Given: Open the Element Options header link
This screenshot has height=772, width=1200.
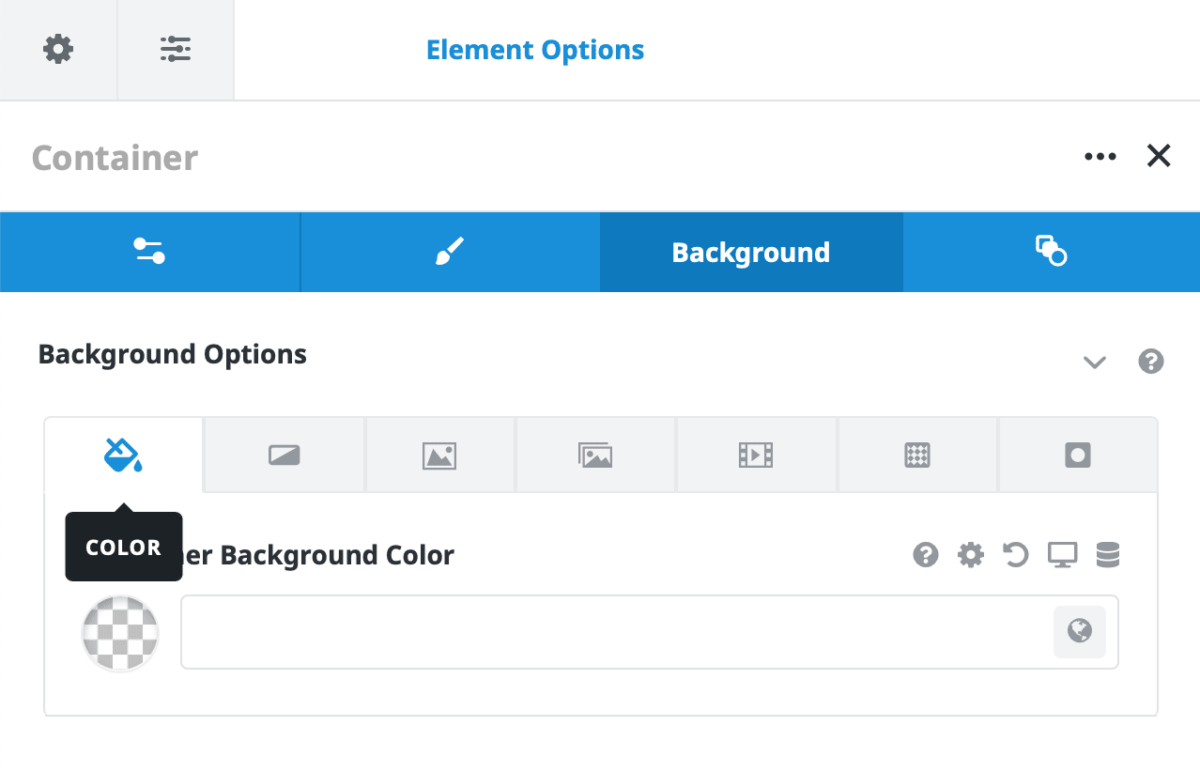Looking at the screenshot, I should pyautogui.click(x=535, y=49).
